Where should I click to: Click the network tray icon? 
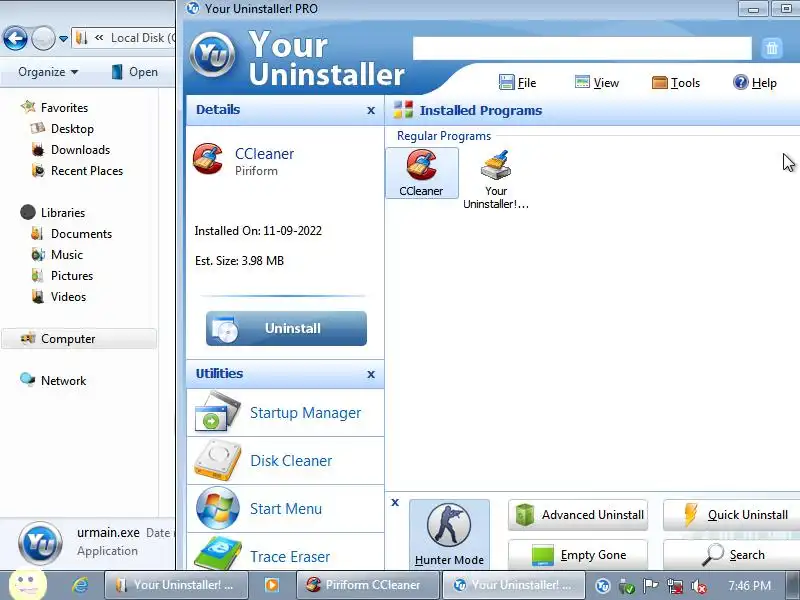click(x=674, y=586)
